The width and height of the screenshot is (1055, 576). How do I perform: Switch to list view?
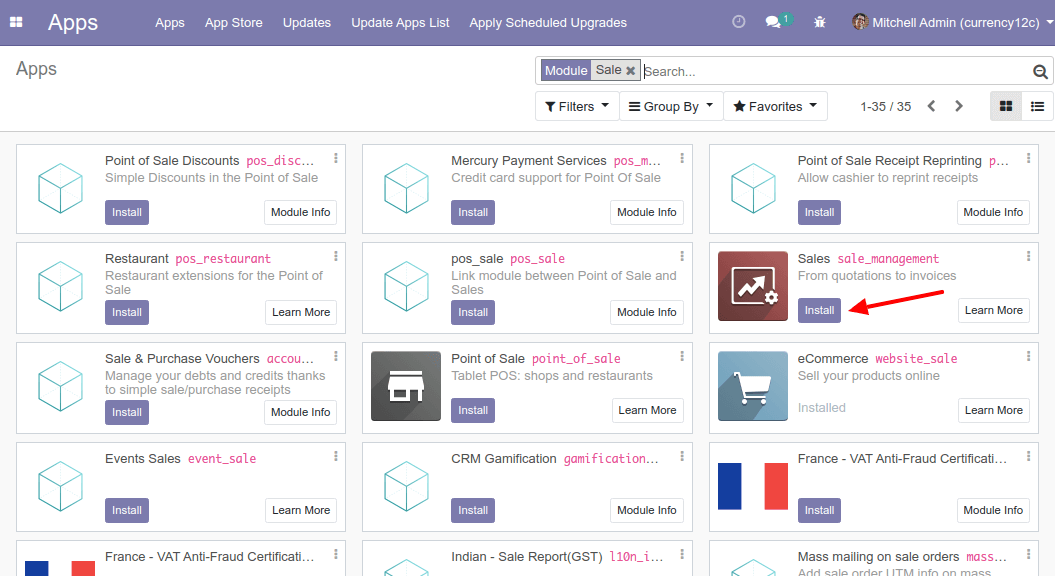coord(1038,106)
